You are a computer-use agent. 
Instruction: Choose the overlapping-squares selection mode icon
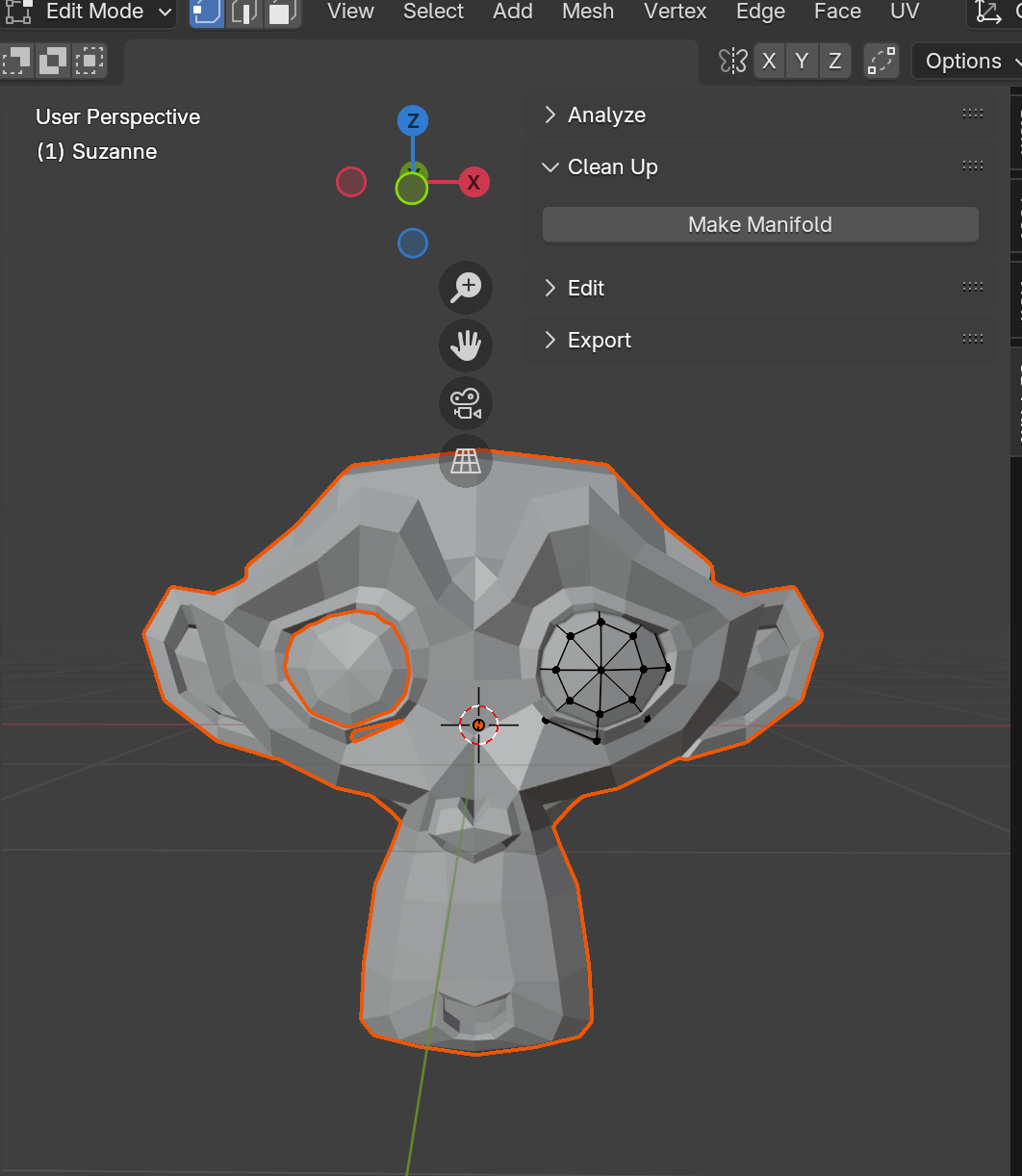point(53,62)
